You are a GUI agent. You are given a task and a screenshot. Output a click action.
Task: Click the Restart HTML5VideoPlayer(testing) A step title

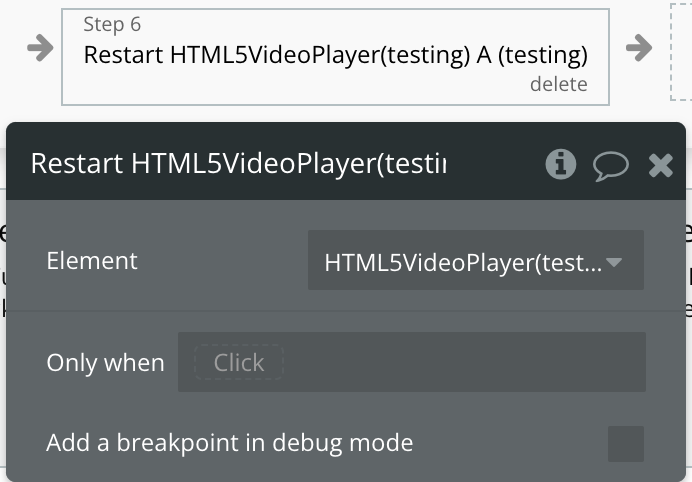[335, 55]
